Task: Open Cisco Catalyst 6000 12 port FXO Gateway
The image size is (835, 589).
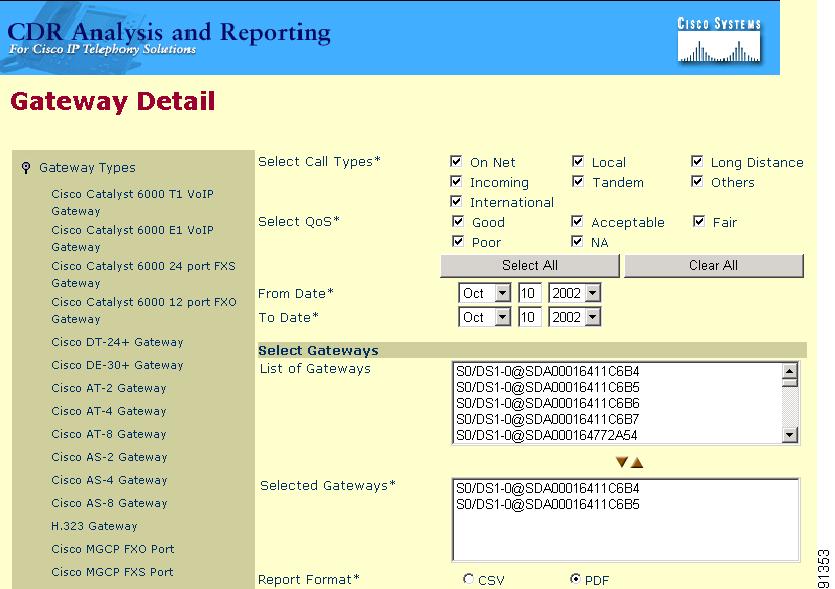Action: tap(144, 310)
